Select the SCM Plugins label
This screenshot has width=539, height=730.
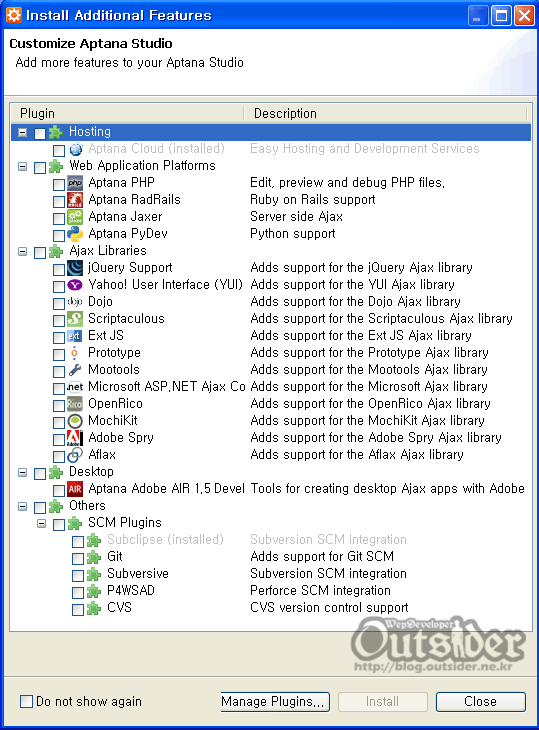[125, 523]
